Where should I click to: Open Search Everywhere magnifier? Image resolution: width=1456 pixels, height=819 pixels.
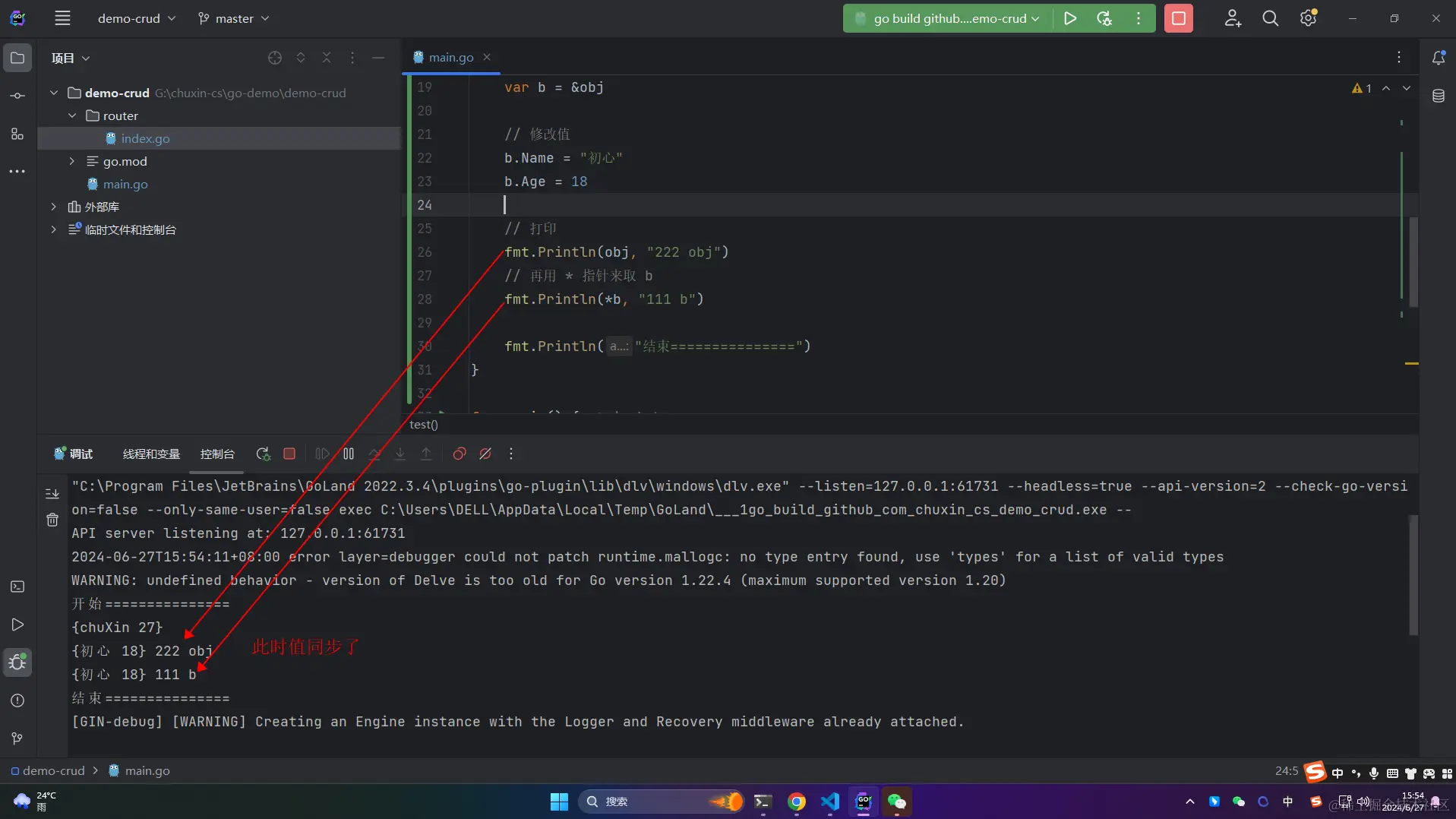coord(1270,18)
